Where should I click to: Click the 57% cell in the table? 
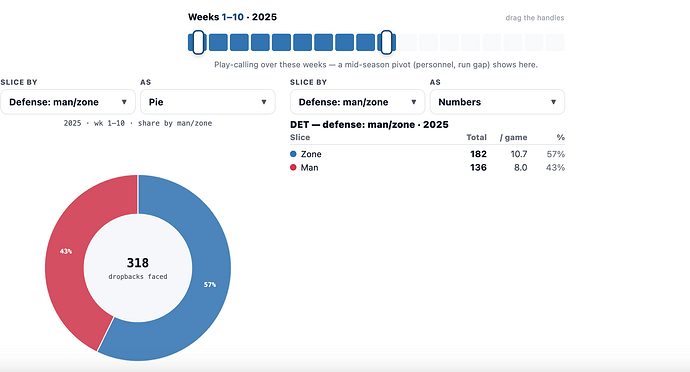coord(556,154)
